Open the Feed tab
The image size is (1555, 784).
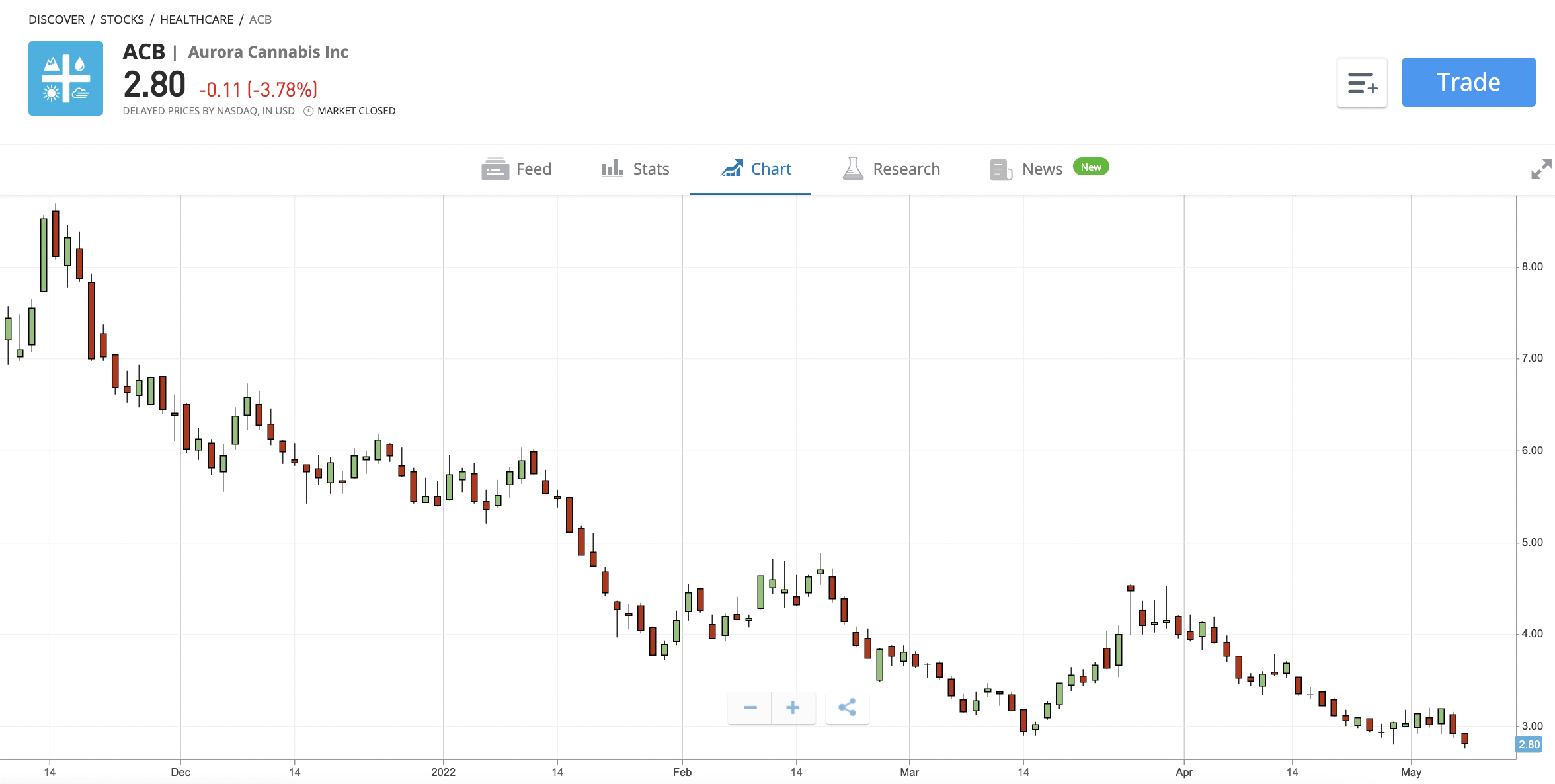coord(516,169)
